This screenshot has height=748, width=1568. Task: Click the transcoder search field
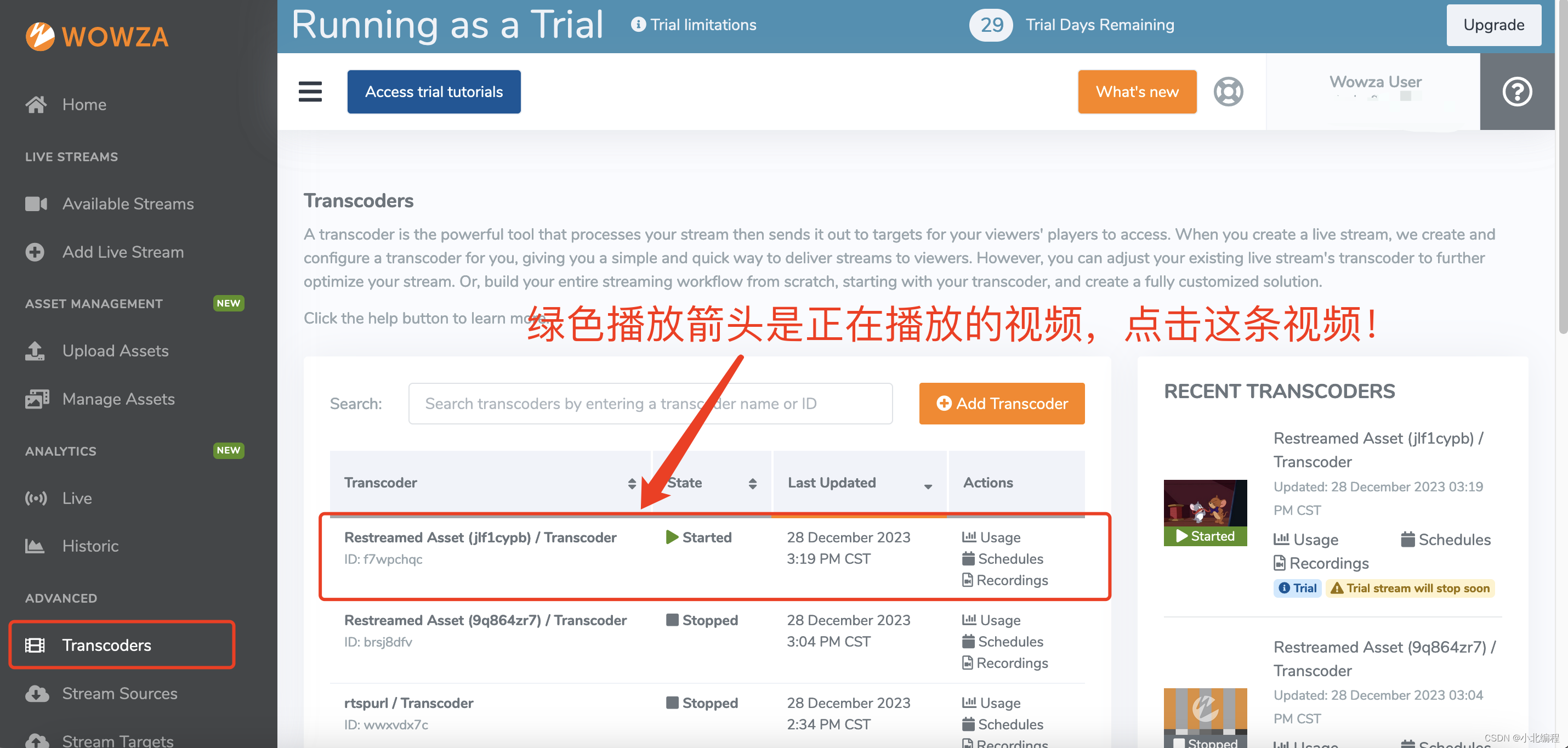click(650, 404)
